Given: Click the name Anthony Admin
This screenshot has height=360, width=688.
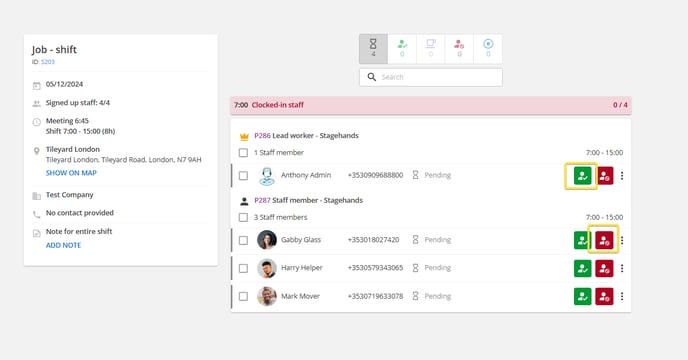Looking at the screenshot, I should point(306,175).
